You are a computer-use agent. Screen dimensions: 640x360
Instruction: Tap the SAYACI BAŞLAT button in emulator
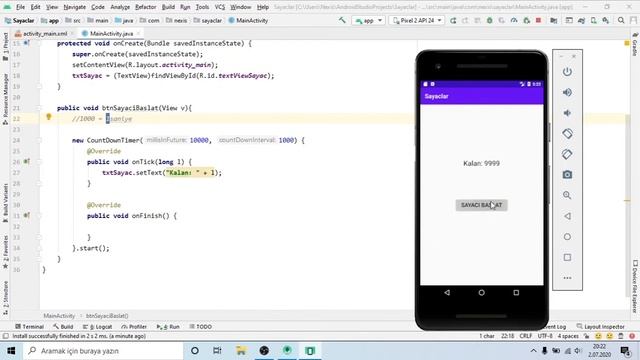(482, 205)
